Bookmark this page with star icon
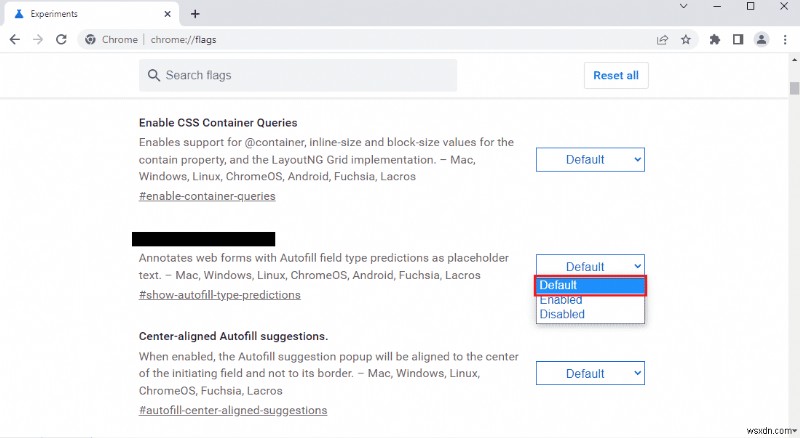The height and width of the screenshot is (438, 800). pyautogui.click(x=686, y=40)
